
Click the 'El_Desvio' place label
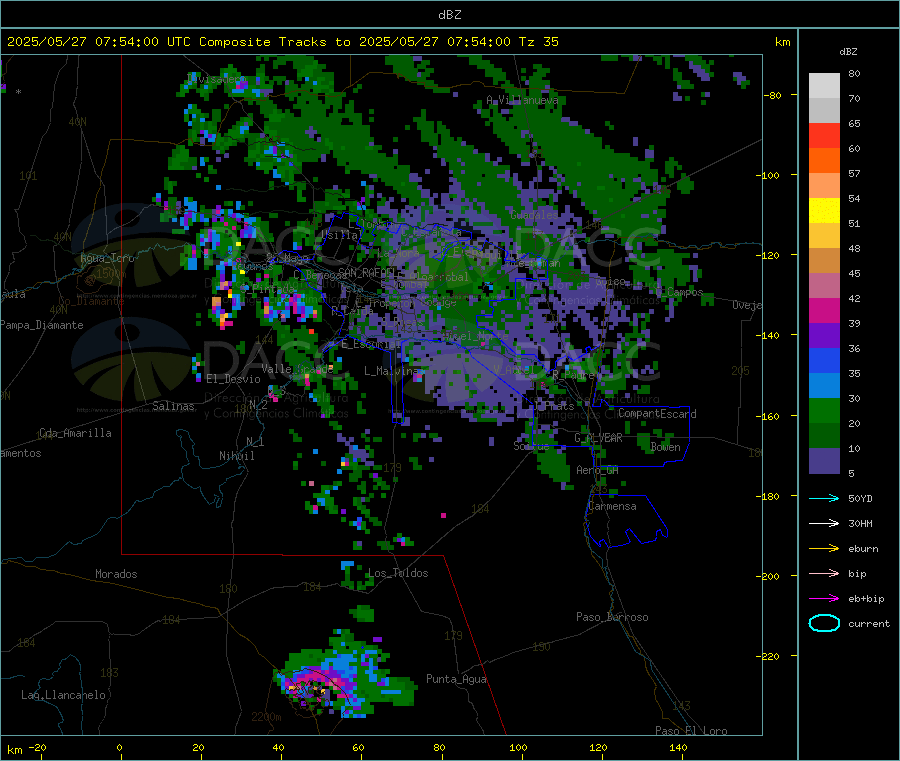click(233, 379)
